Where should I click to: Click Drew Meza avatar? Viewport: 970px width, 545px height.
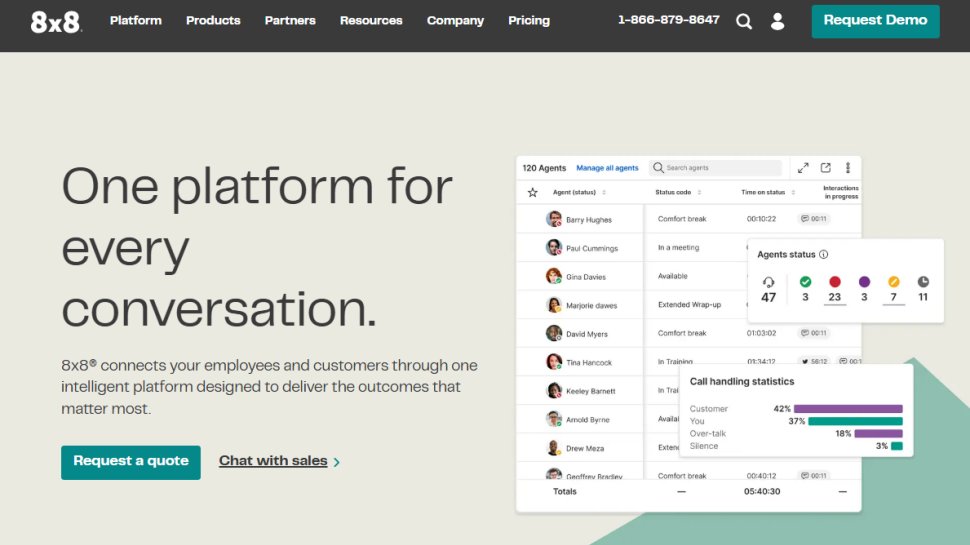[x=554, y=447]
